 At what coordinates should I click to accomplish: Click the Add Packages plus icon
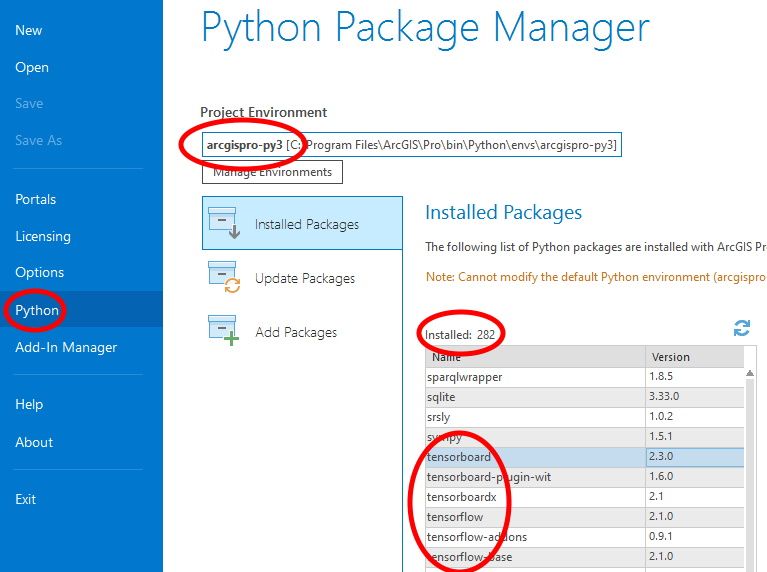(222, 332)
